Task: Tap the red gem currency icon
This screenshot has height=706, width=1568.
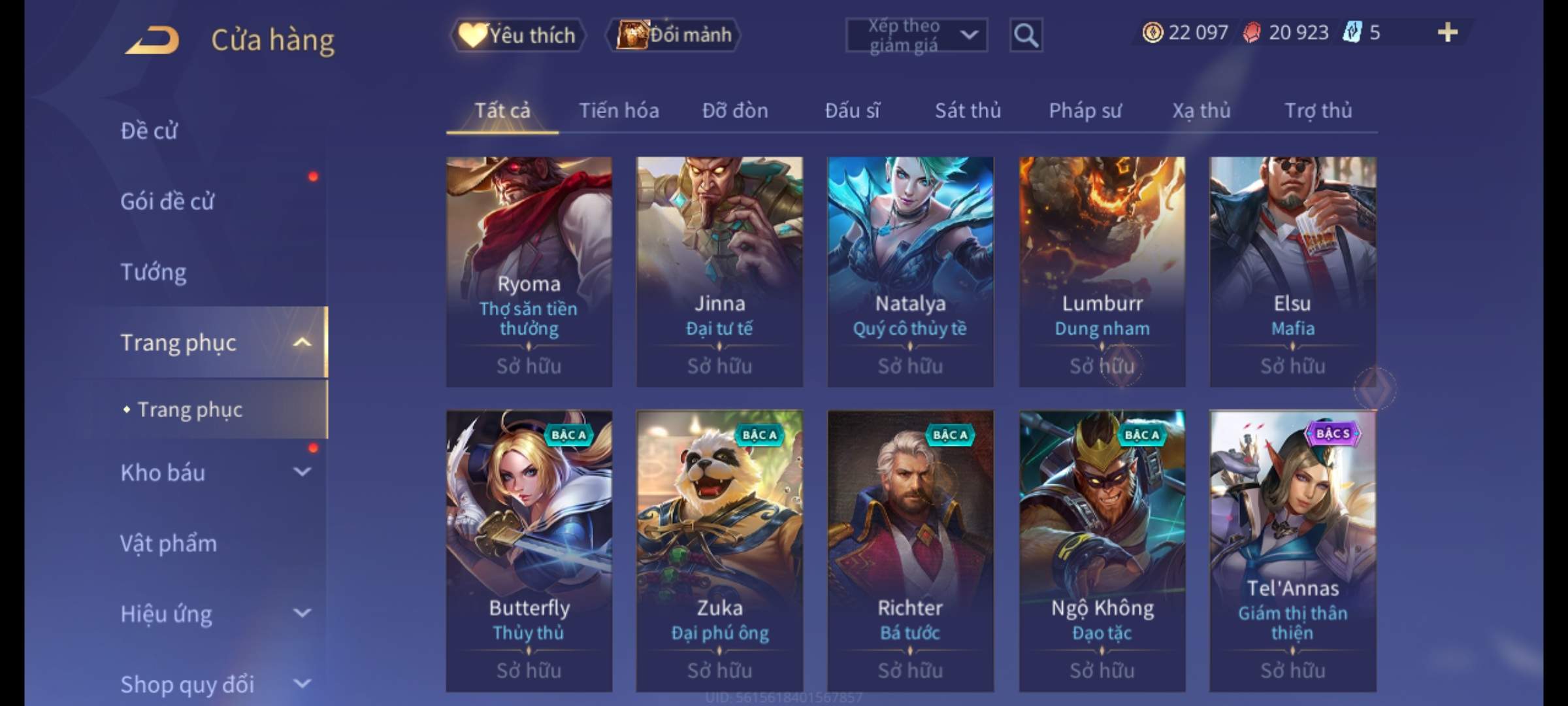Action: click(1252, 33)
